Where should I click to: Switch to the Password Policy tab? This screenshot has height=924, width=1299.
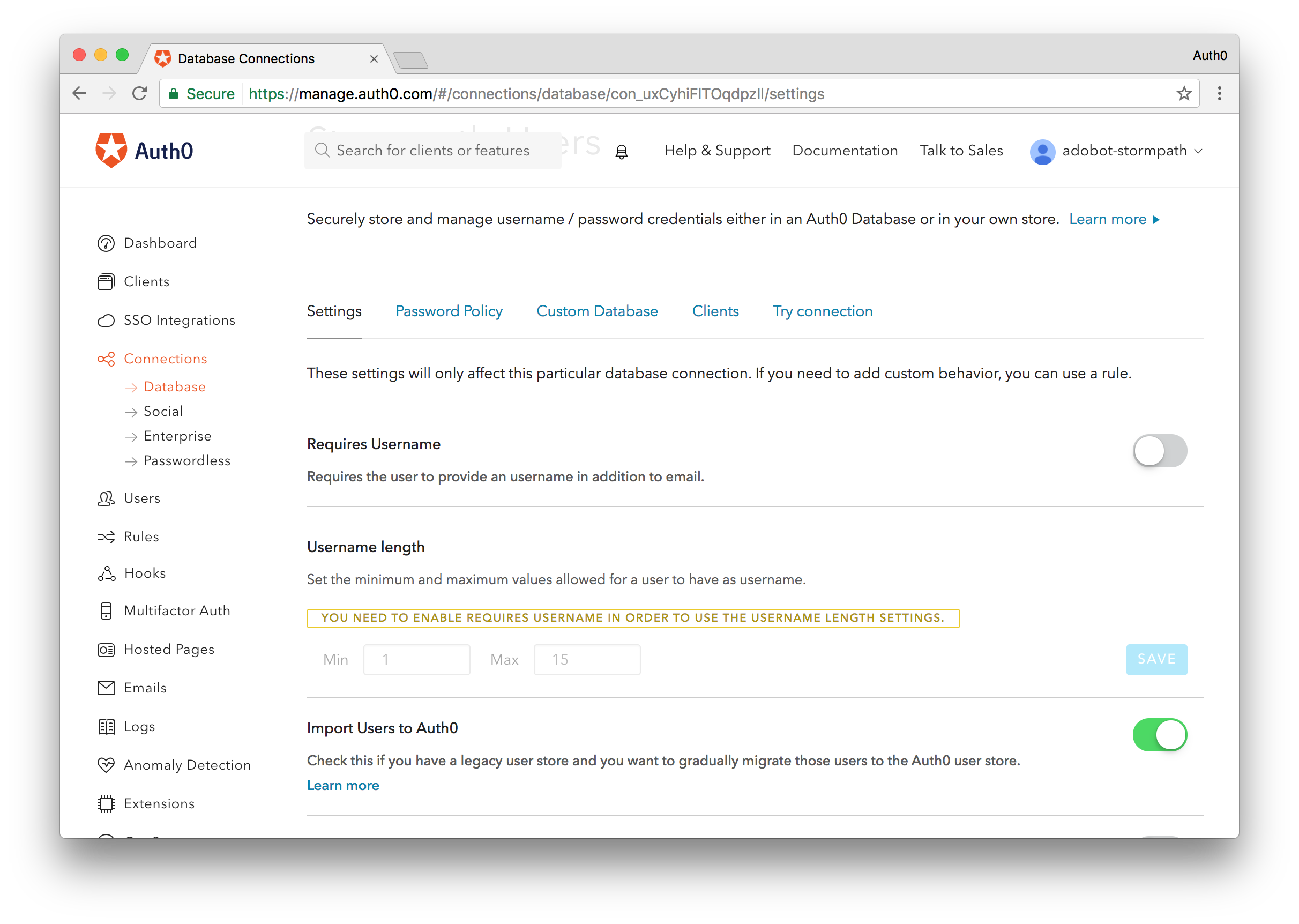(449, 311)
